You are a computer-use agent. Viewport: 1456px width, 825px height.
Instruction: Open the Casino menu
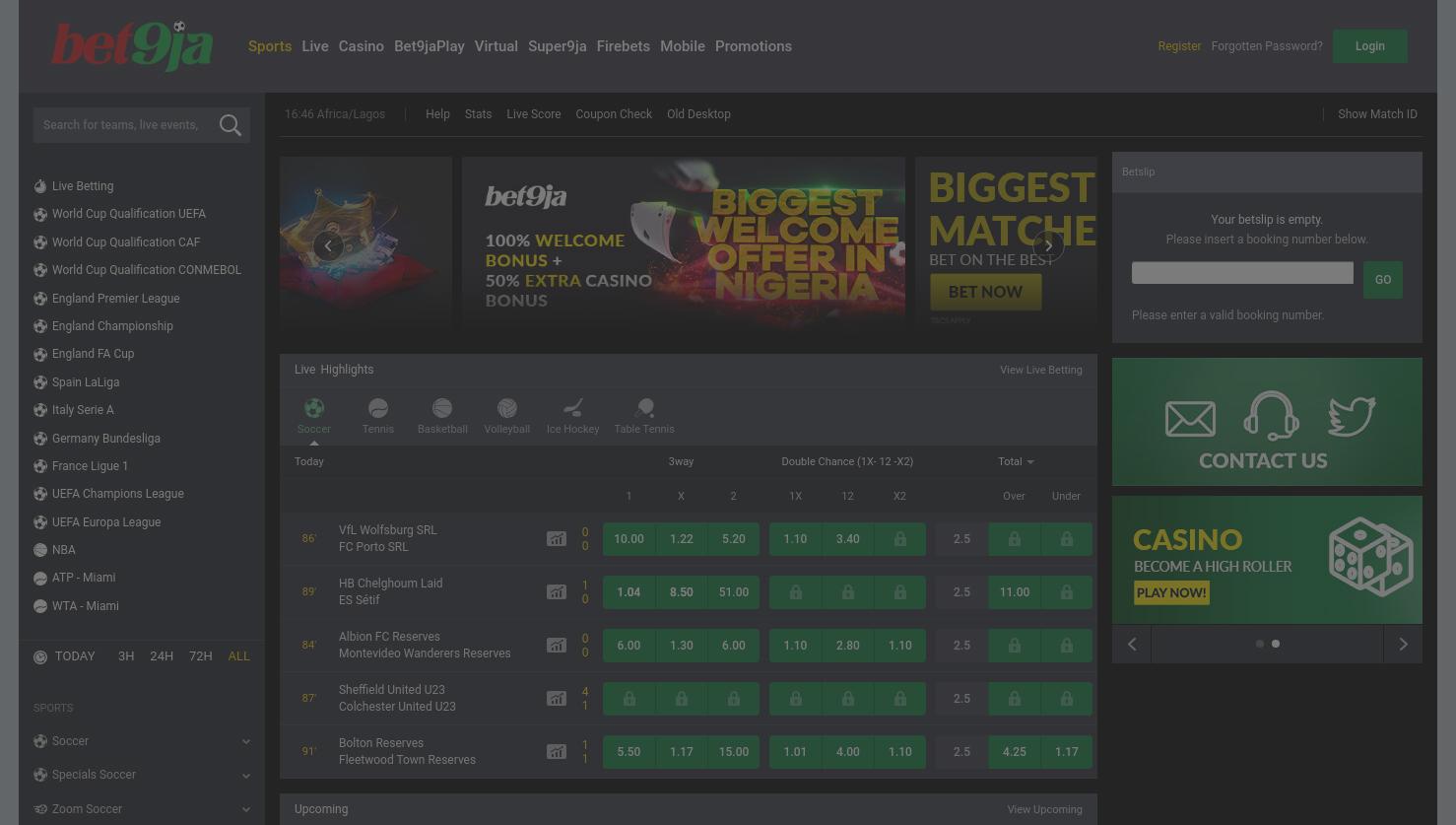[362, 46]
